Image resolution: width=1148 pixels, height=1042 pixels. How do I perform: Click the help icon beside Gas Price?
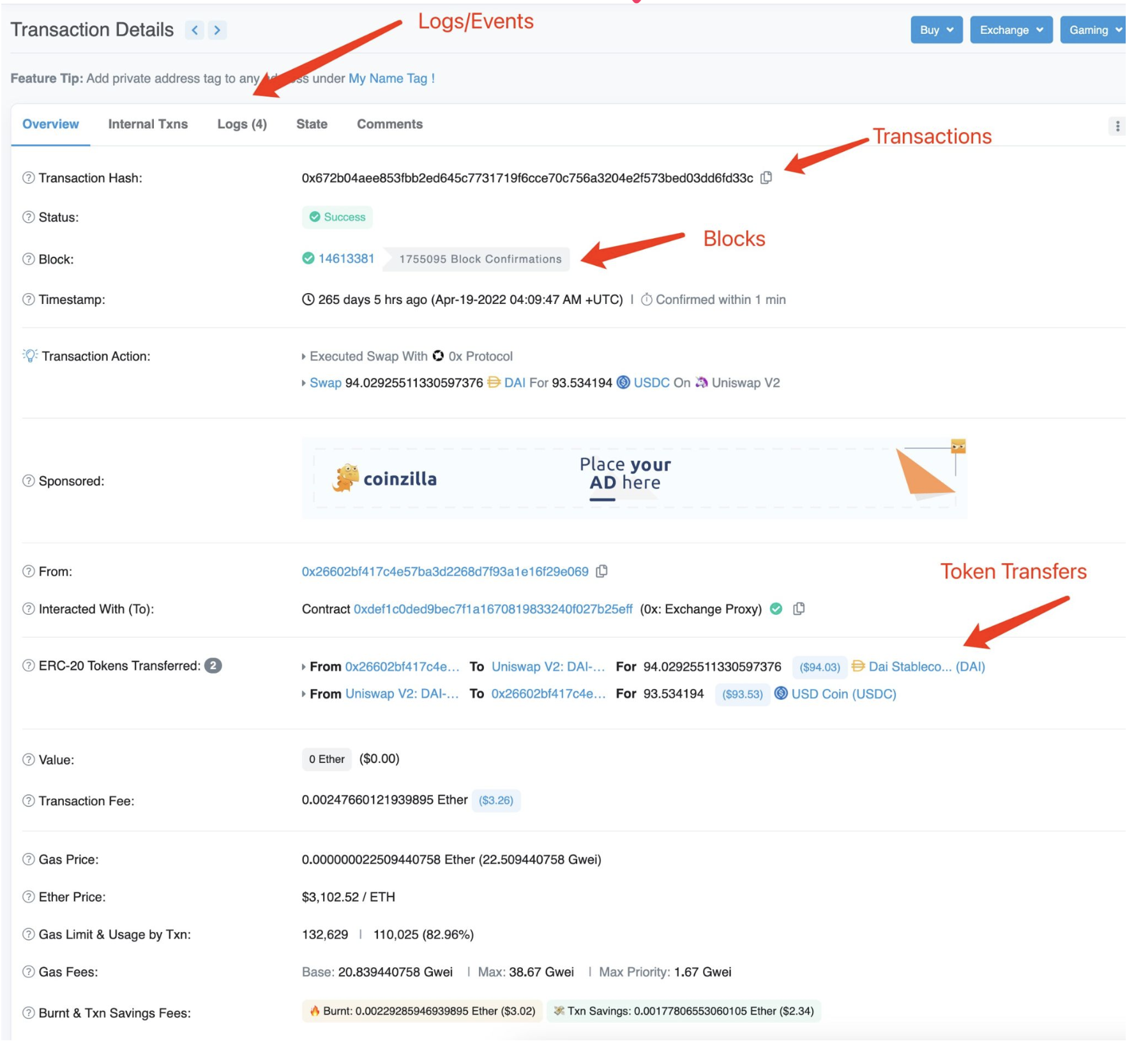pos(29,859)
